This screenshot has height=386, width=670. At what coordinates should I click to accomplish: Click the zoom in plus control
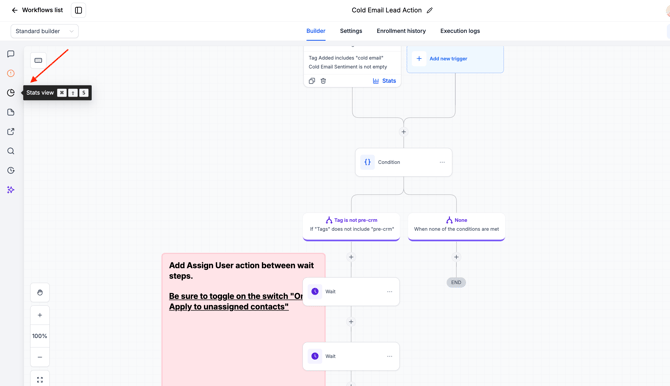[40, 315]
